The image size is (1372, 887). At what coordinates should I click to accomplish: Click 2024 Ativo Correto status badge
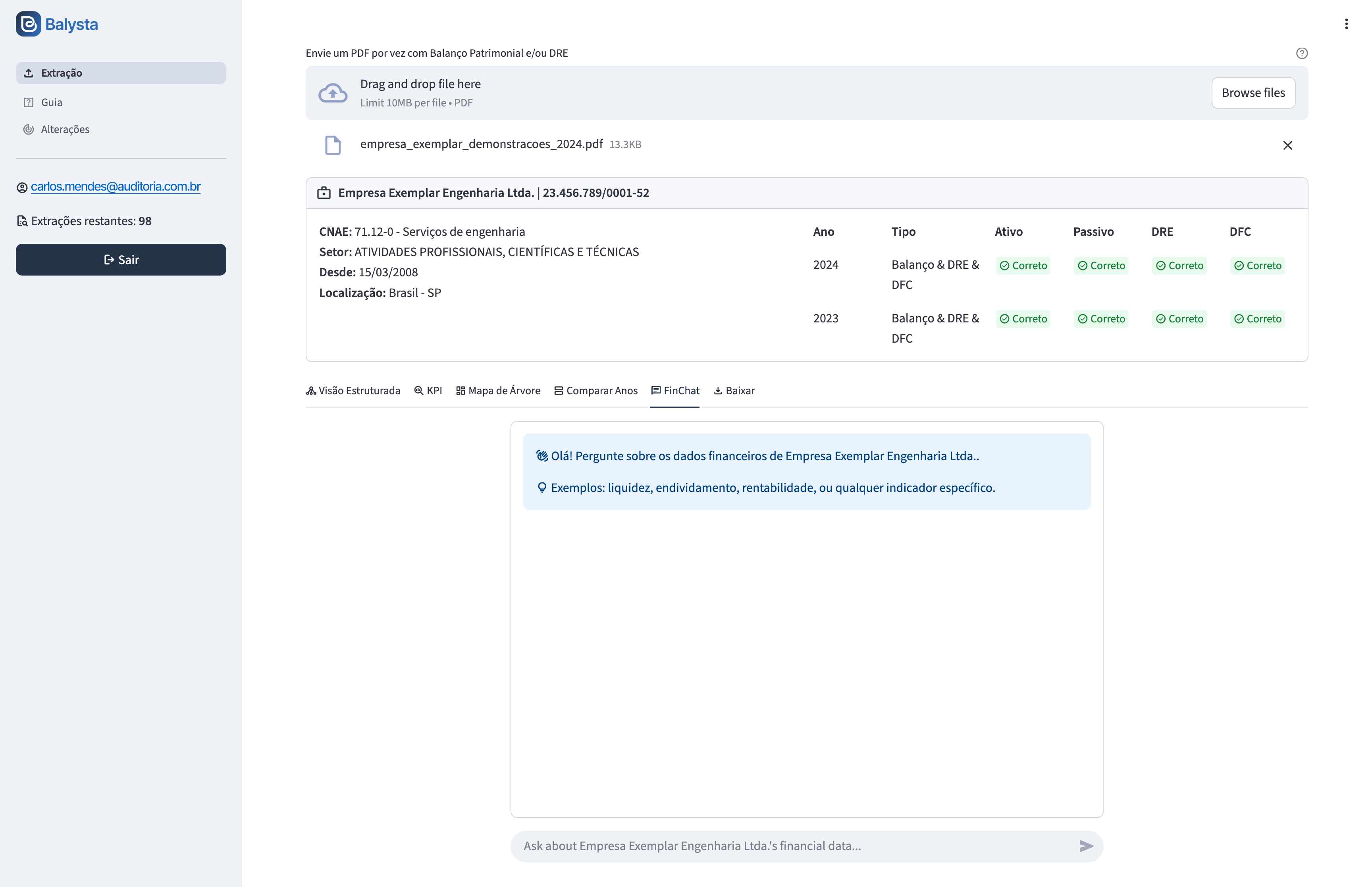pos(1023,266)
